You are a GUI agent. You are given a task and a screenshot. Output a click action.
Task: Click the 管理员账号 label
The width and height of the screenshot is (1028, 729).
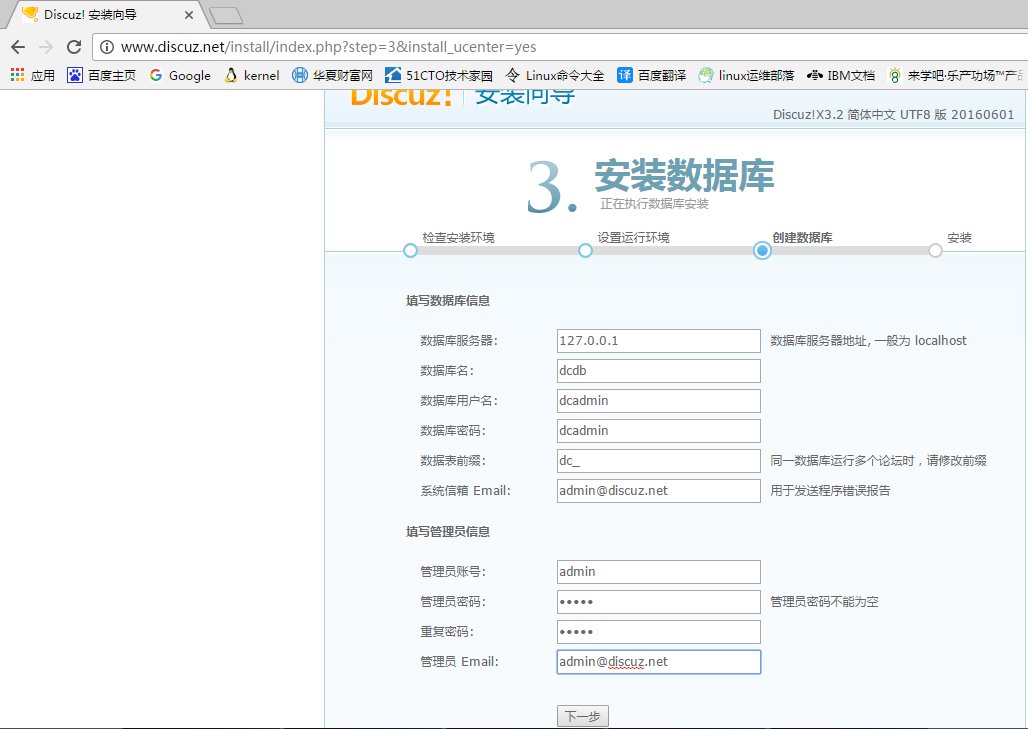click(x=453, y=572)
